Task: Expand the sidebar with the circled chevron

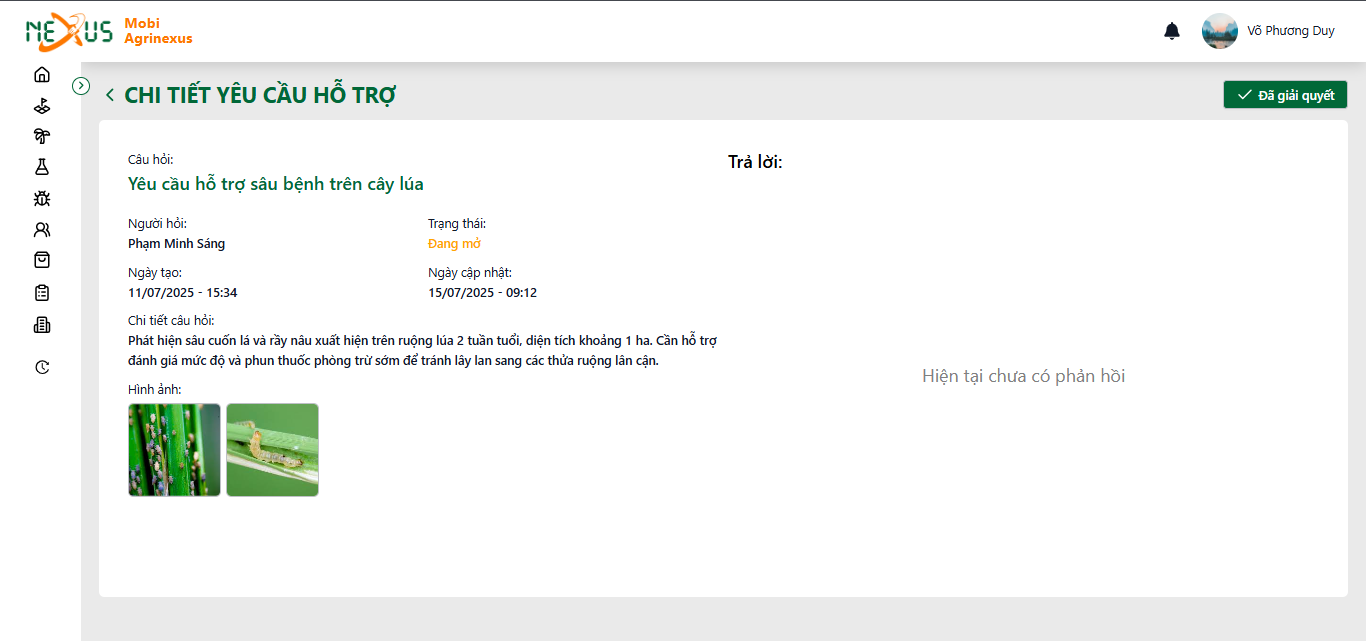Action: (82, 86)
